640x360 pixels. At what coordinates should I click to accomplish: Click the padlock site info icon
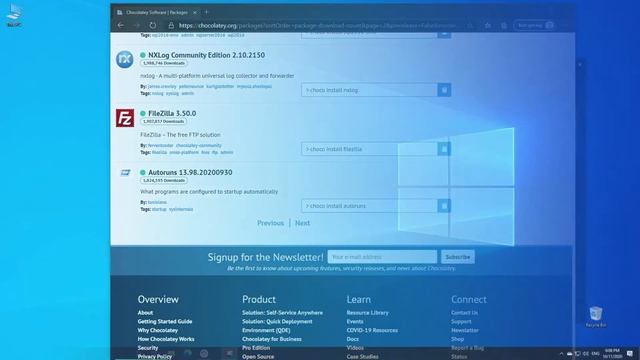171,25
